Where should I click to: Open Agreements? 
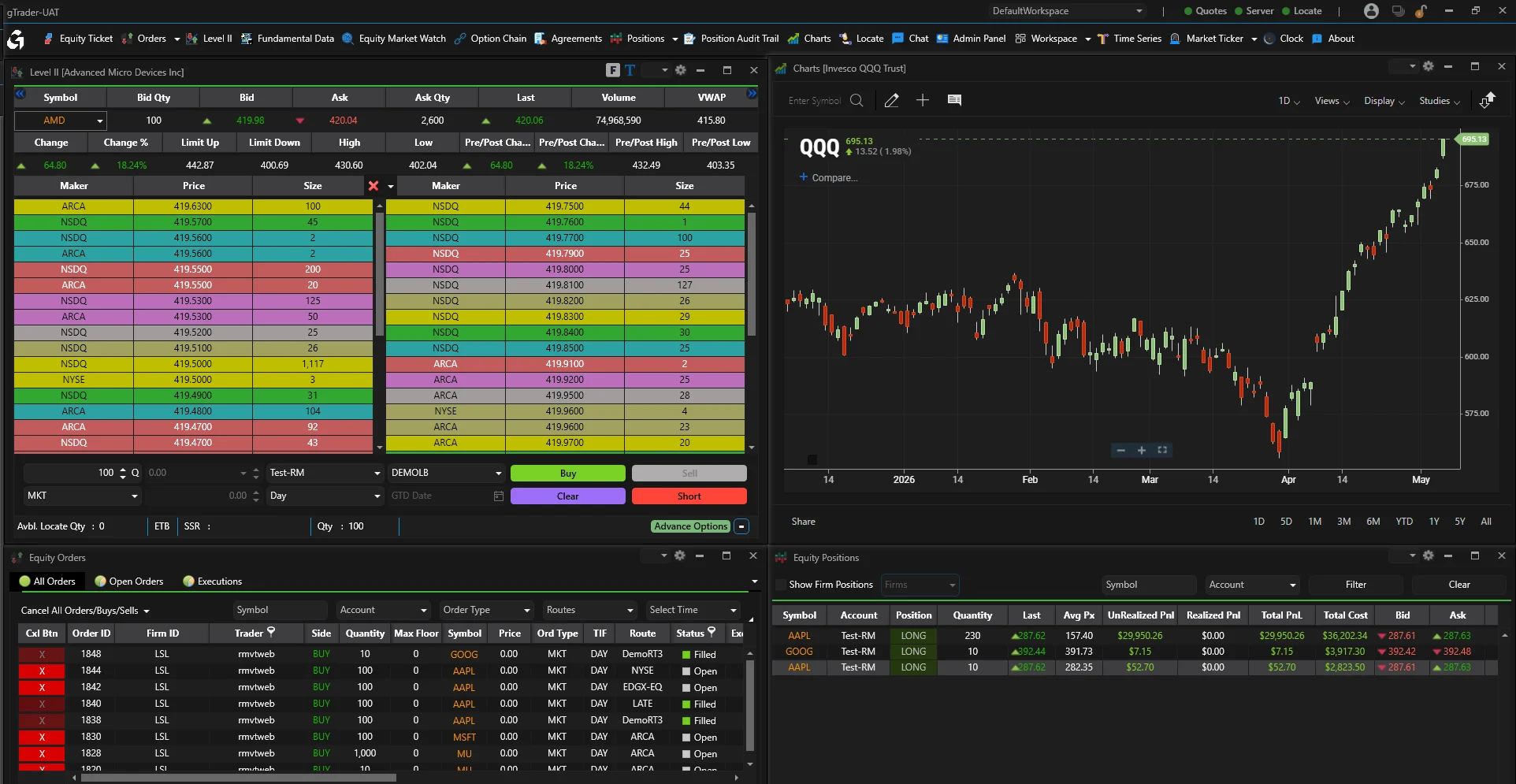568,39
